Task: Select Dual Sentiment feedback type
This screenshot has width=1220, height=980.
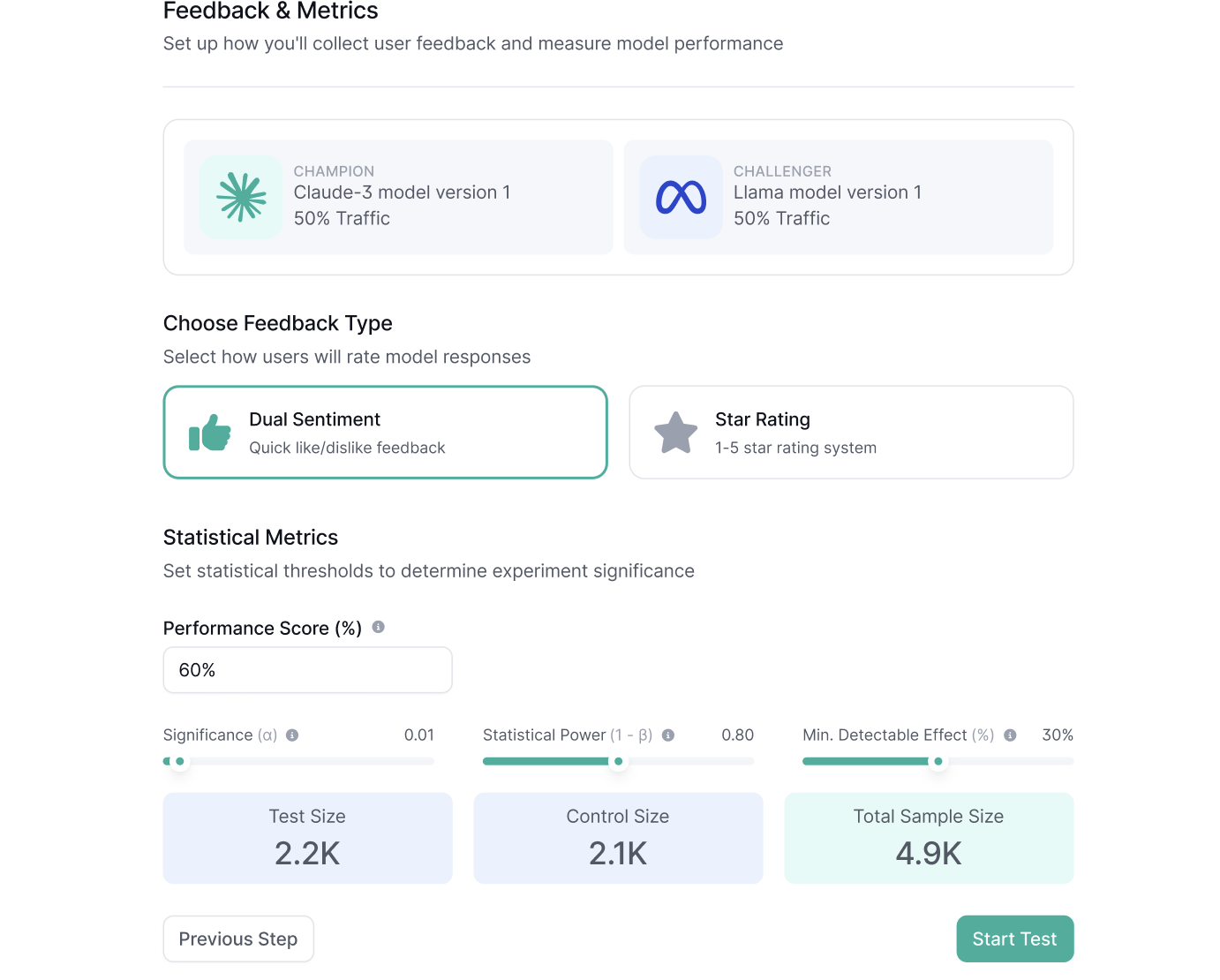Action: tap(385, 433)
